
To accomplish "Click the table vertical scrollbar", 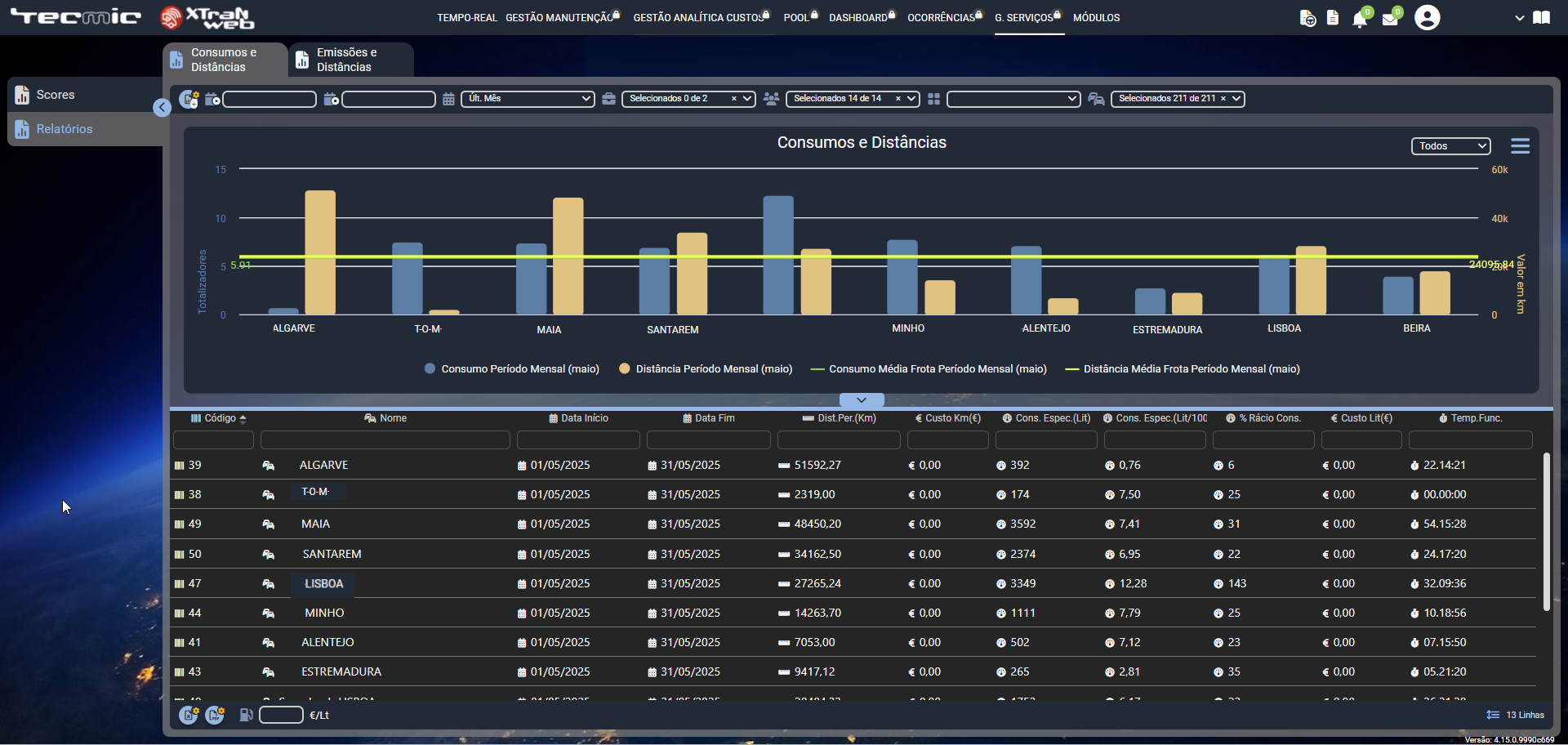I will click(1546, 532).
